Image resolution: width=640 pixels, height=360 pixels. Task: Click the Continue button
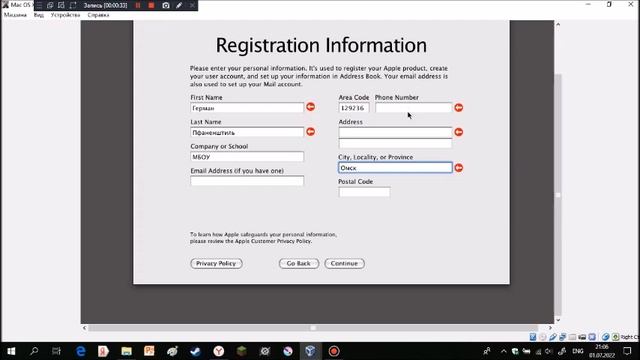point(344,264)
